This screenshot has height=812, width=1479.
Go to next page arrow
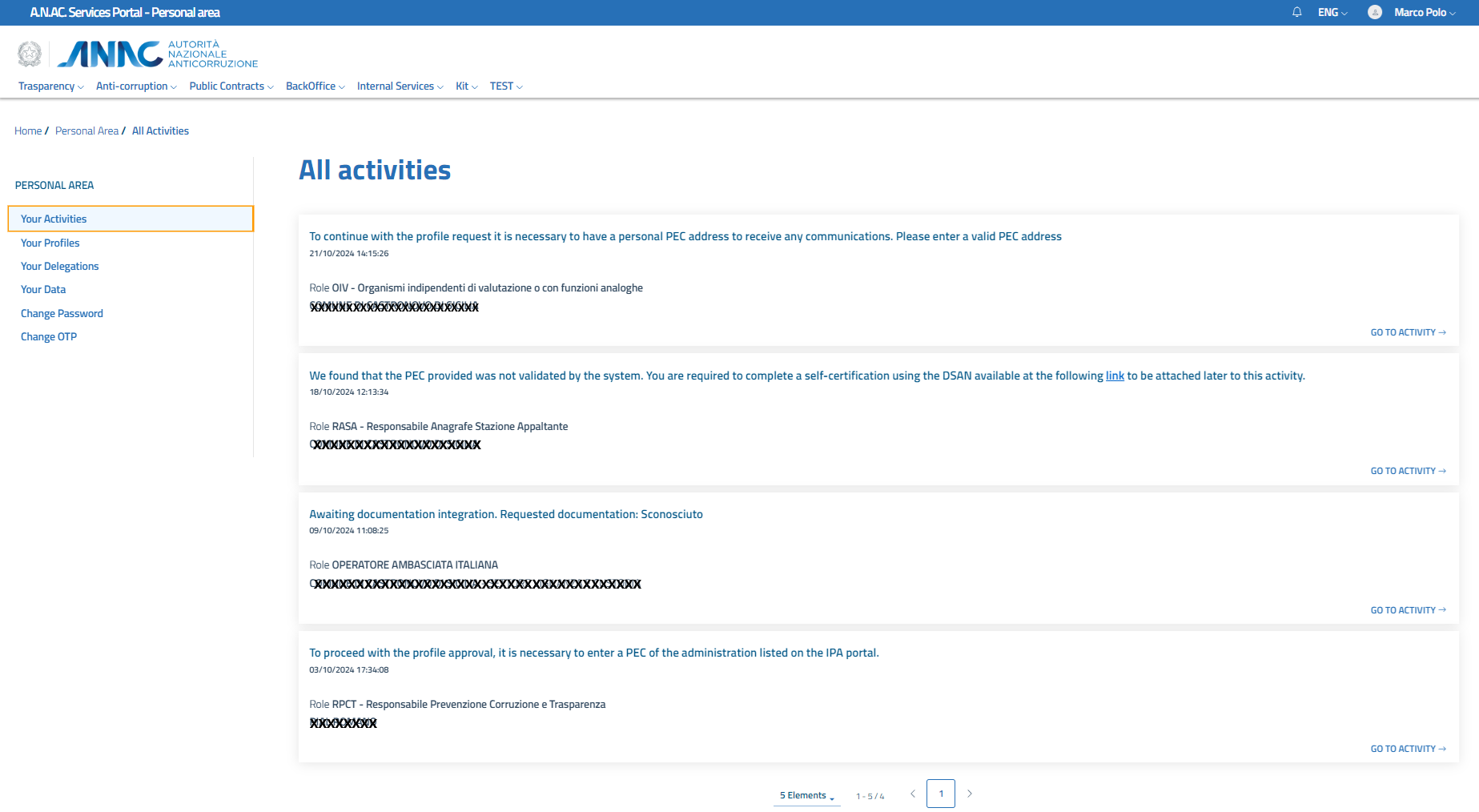coord(969,794)
